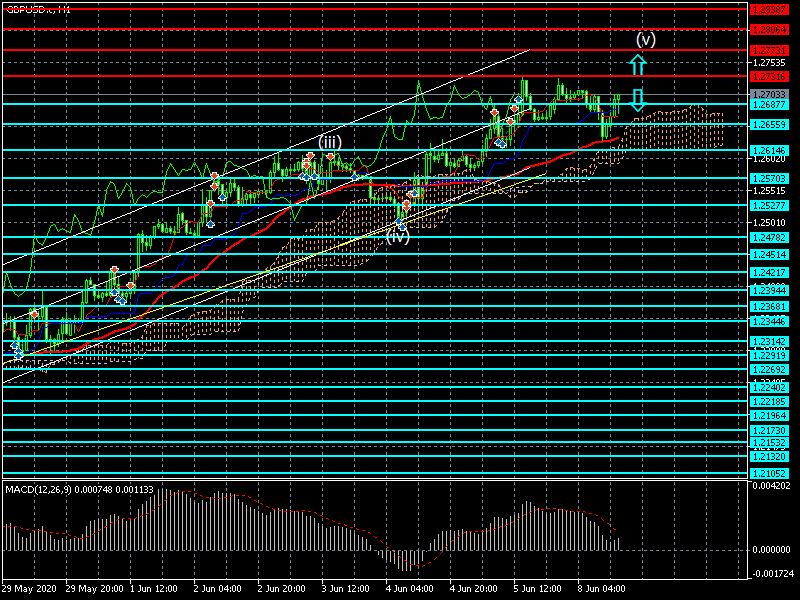Select the 1.21964 cyan price label
Screen dimensions: 800x600
(769, 416)
